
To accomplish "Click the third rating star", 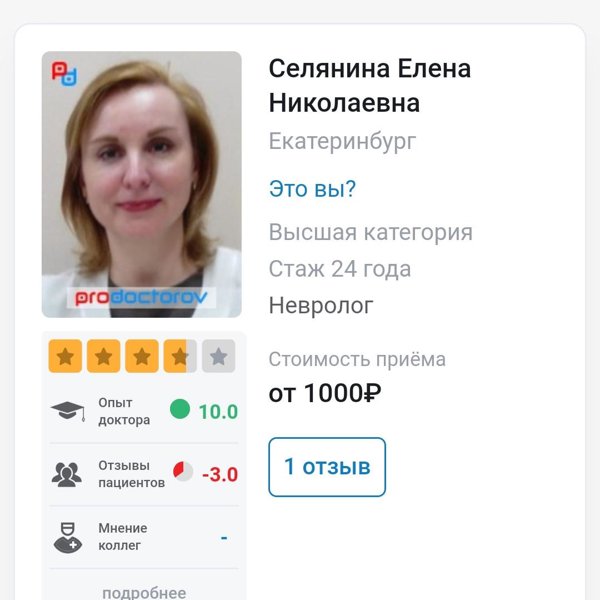I will click(142, 356).
